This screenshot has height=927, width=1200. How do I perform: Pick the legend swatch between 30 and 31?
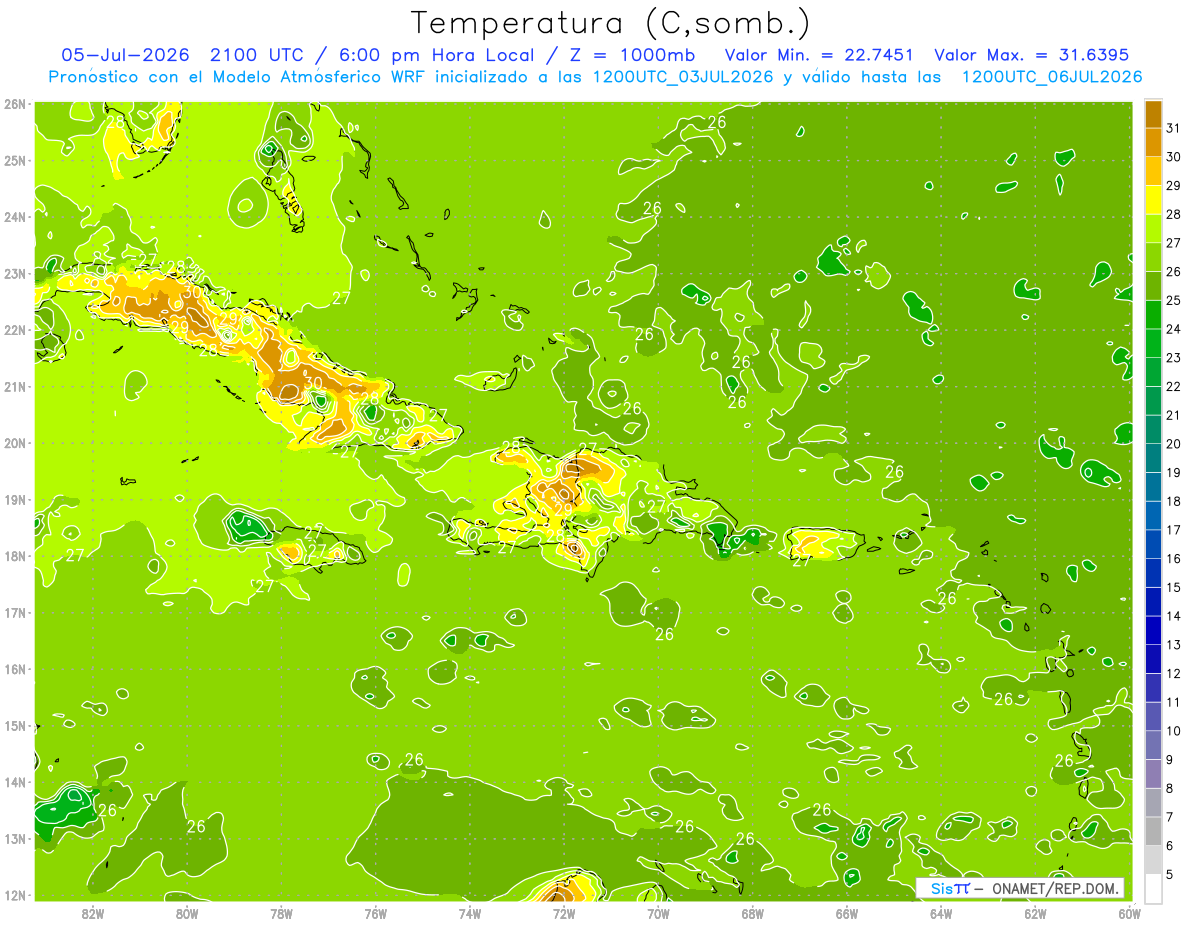pyautogui.click(x=1153, y=142)
